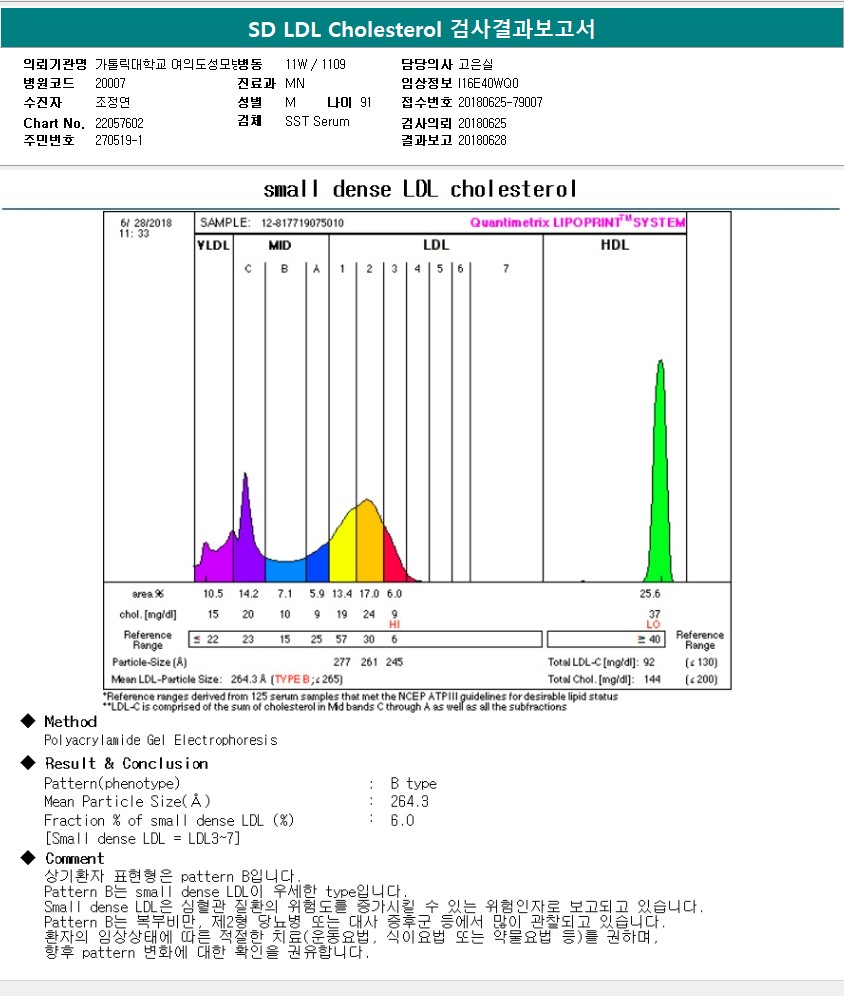Screen dimensions: 844x996
Task: Click the red 'TYPE B' label
Action: 292,679
